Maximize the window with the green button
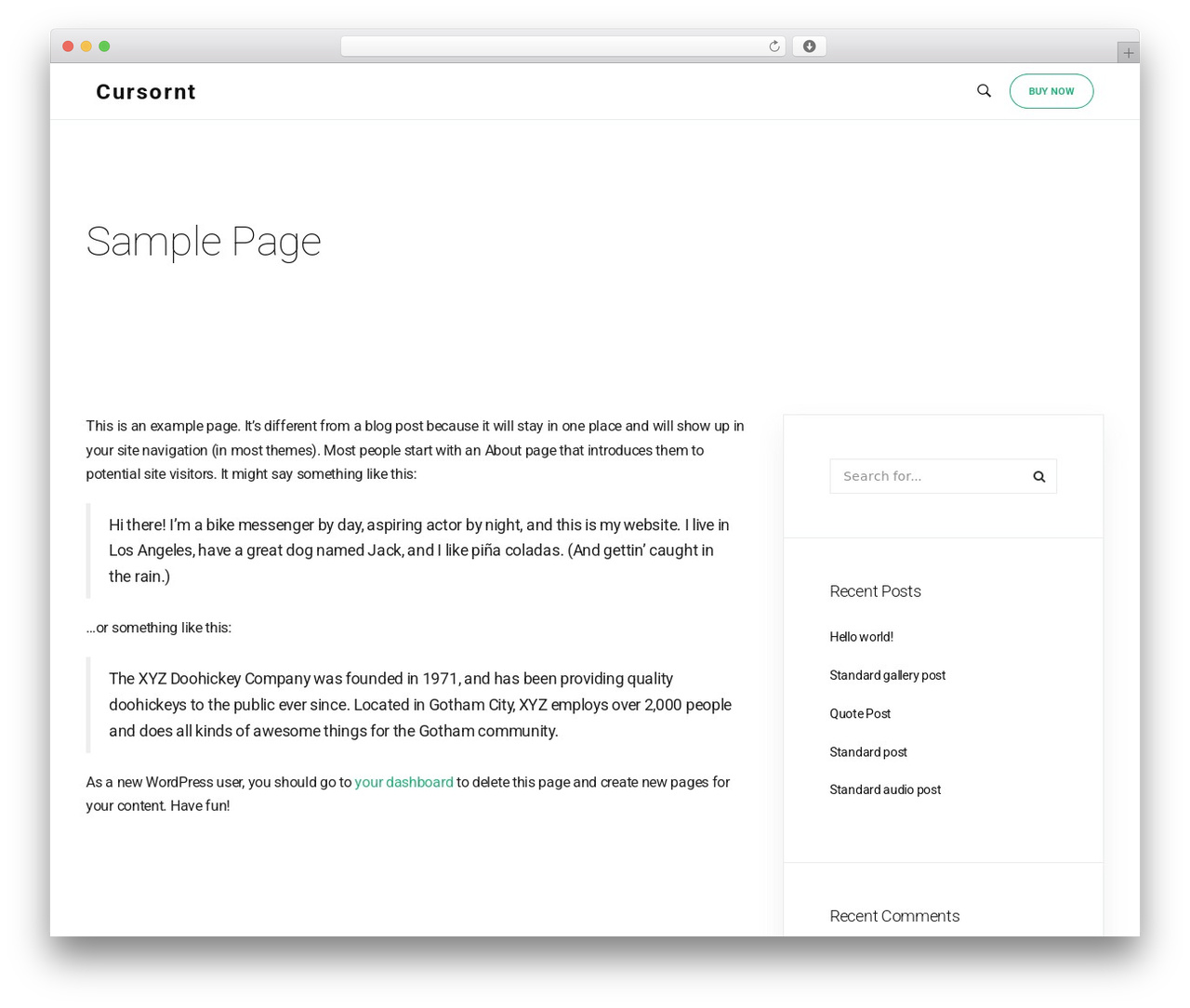This screenshot has height=1008, width=1190. click(x=104, y=46)
